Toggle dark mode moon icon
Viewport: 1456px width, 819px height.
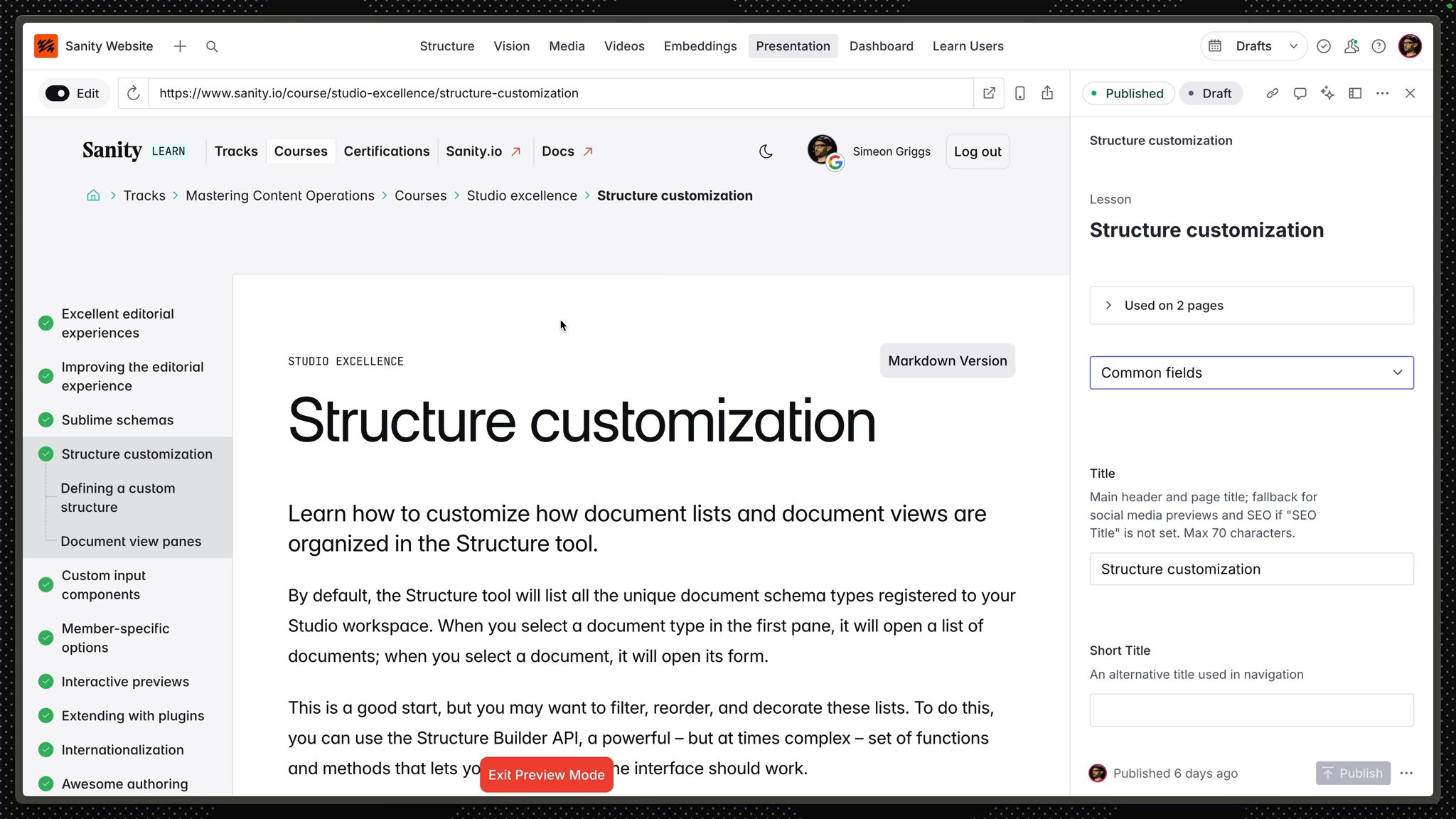pos(766,151)
